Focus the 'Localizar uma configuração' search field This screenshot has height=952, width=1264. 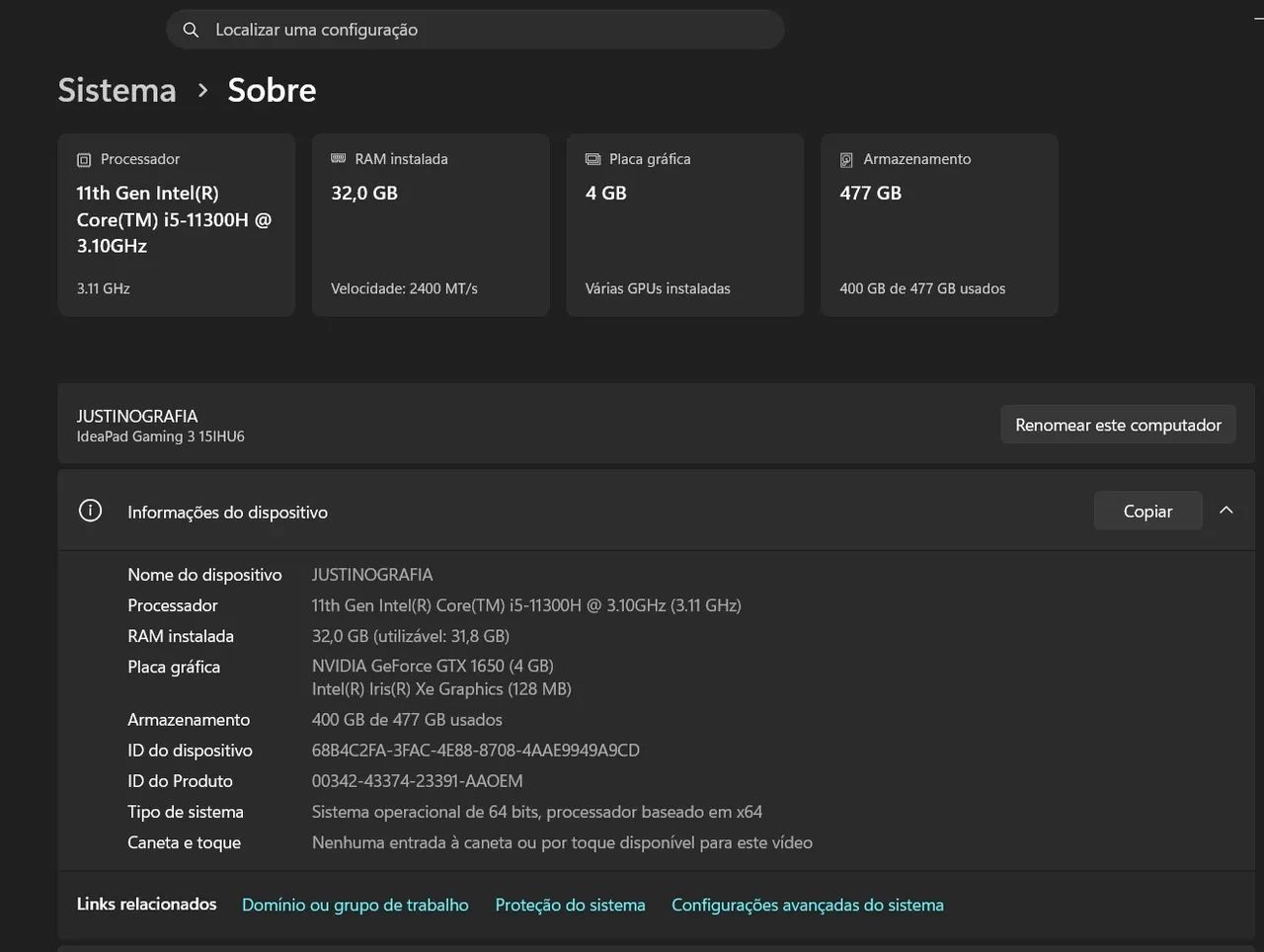[x=475, y=30]
